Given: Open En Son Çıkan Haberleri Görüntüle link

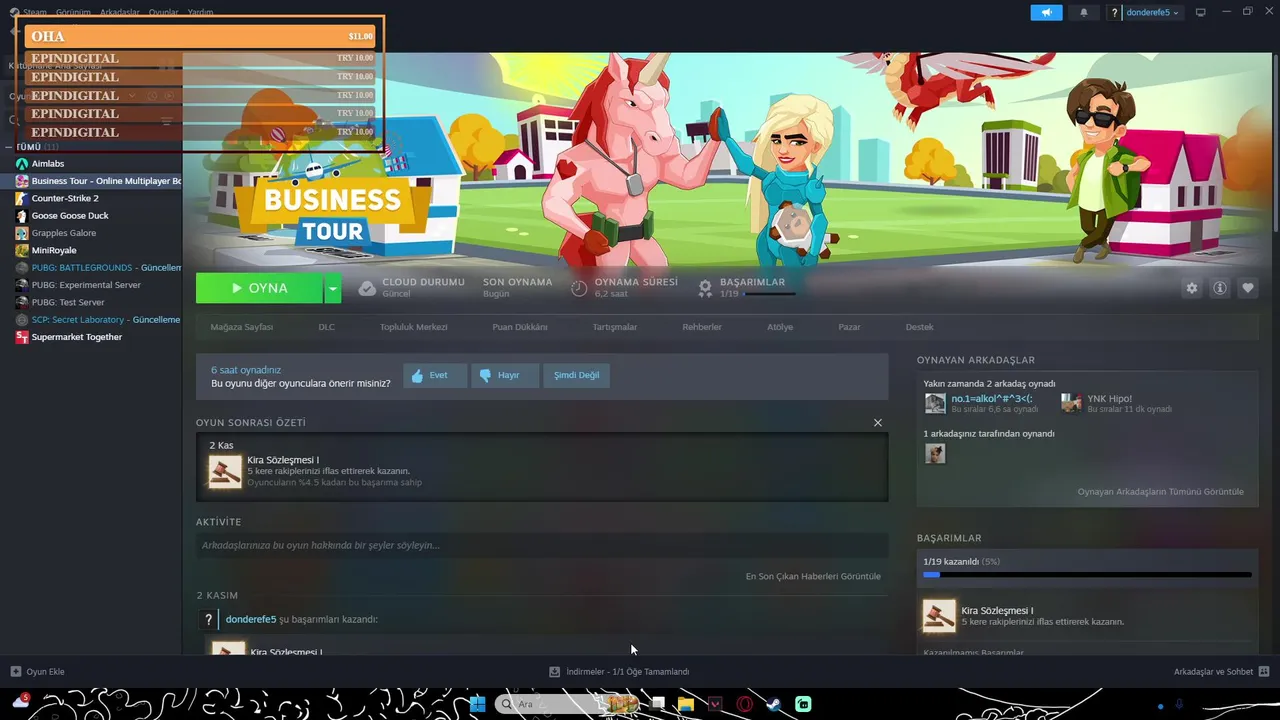Looking at the screenshot, I should pos(813,577).
